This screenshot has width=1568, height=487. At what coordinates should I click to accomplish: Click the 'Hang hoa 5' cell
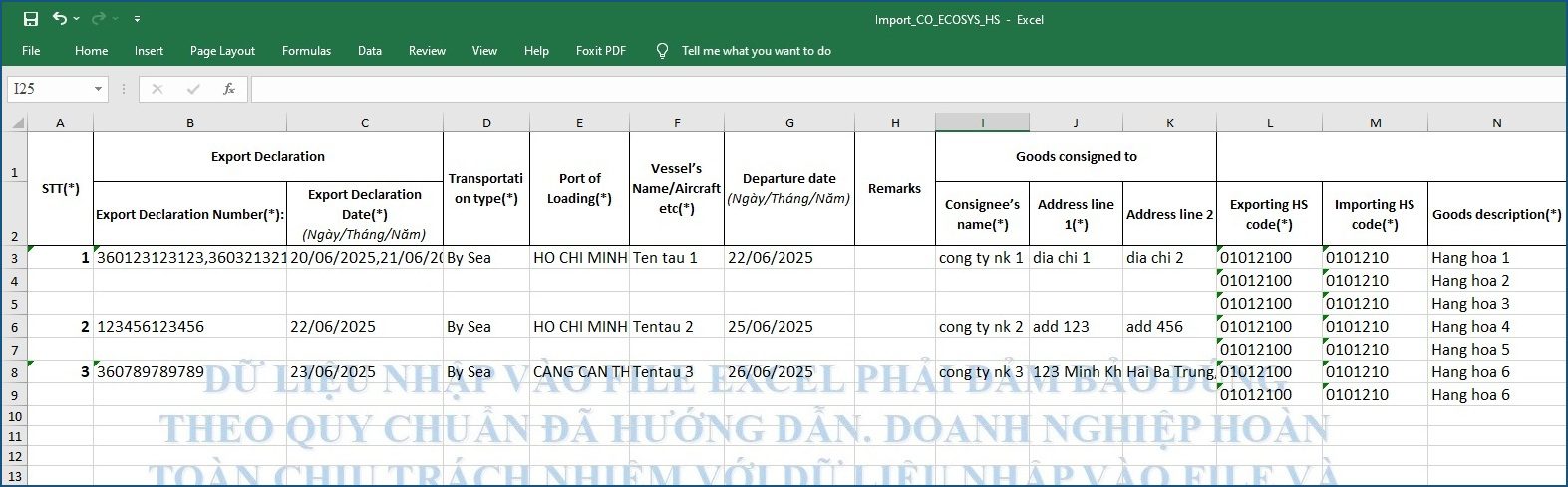coord(1497,350)
